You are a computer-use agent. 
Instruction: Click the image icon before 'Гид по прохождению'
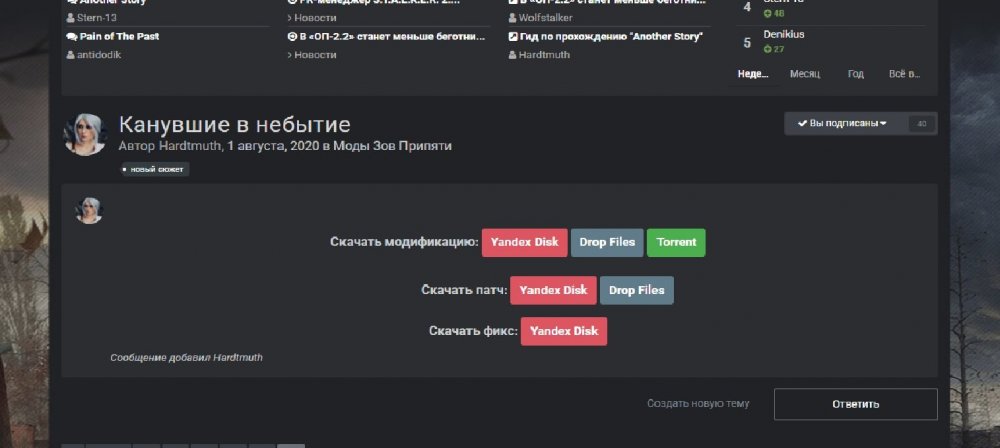tap(513, 37)
